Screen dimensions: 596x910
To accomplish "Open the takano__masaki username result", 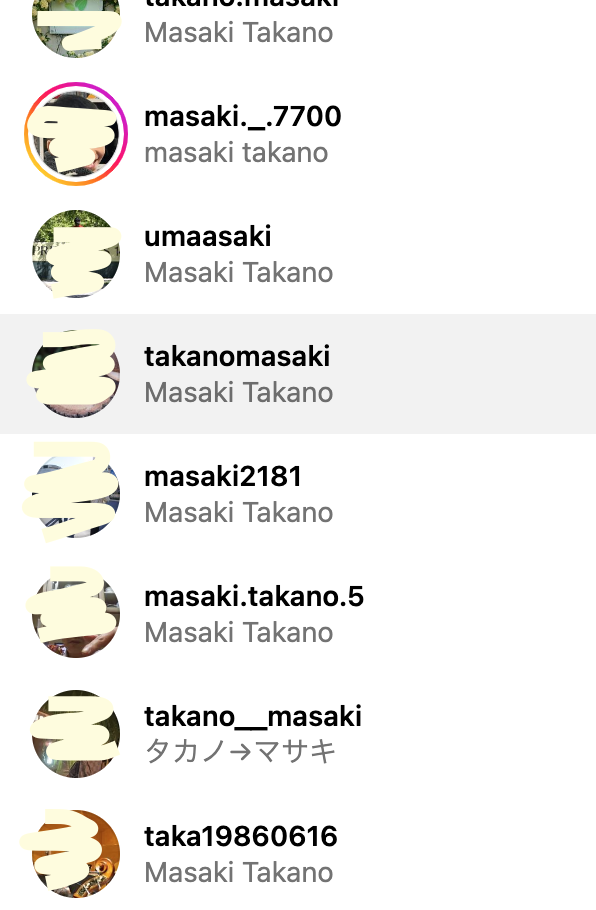I will point(253,717).
